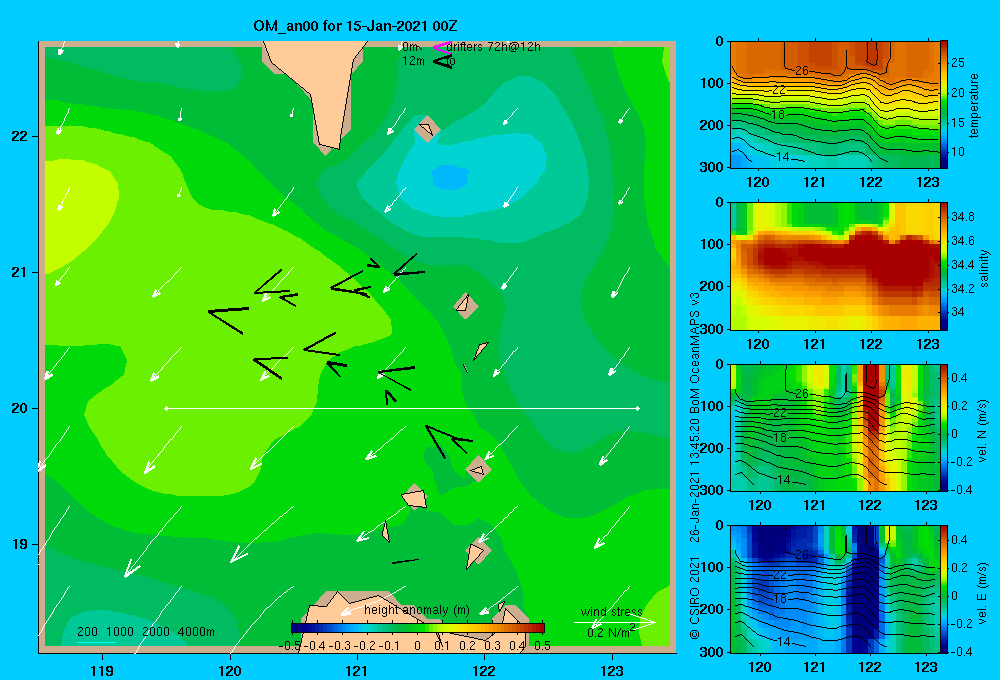1000x680 pixels.
Task: Click longitude "119" on main map axis
Action: click(102, 670)
